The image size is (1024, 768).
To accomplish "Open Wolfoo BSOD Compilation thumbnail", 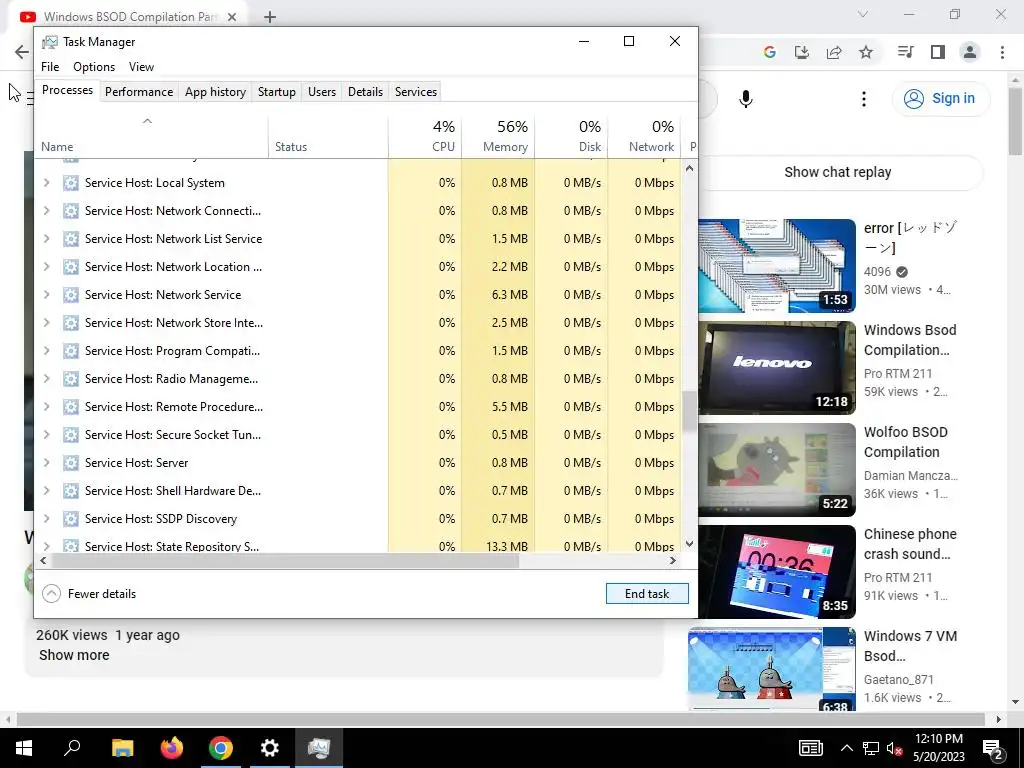I will pos(777,470).
